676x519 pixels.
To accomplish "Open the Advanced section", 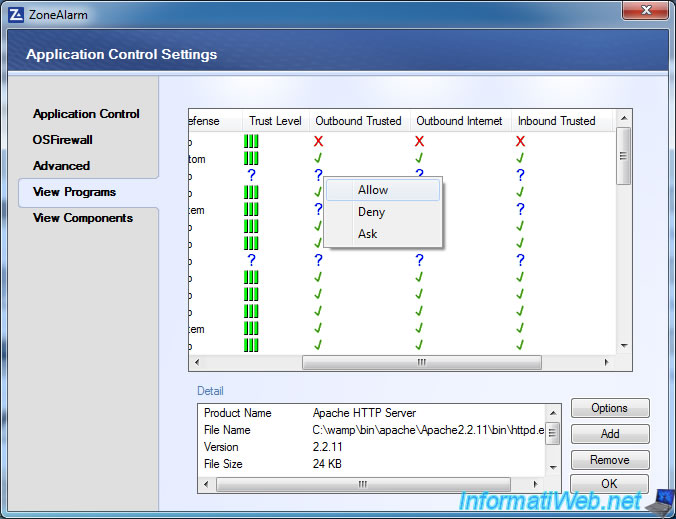I will coord(61,166).
